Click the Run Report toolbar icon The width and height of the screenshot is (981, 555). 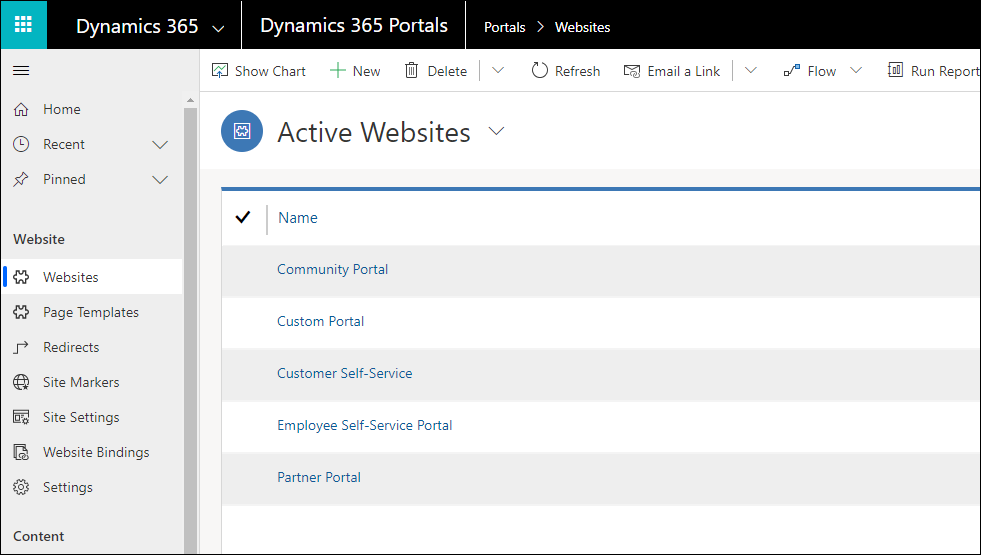[x=896, y=71]
